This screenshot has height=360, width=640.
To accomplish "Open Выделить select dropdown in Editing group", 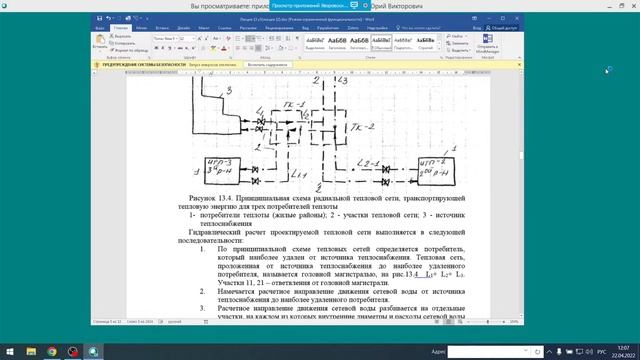I will [x=458, y=50].
